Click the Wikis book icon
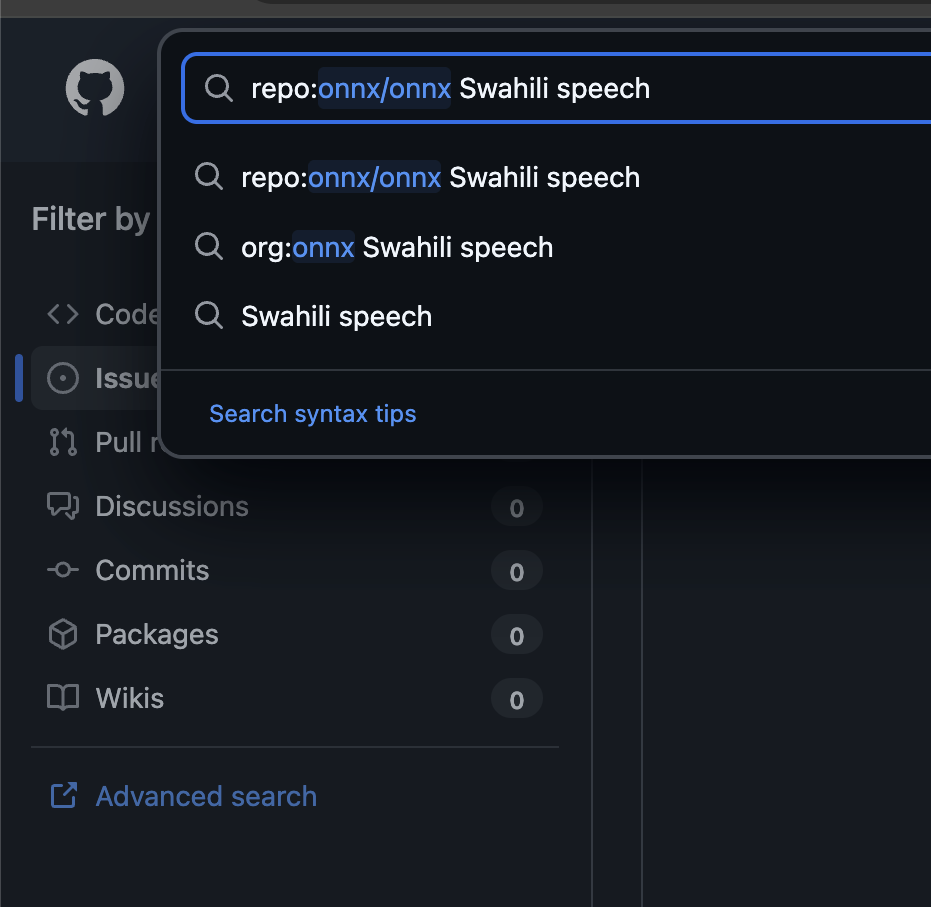 click(x=63, y=698)
